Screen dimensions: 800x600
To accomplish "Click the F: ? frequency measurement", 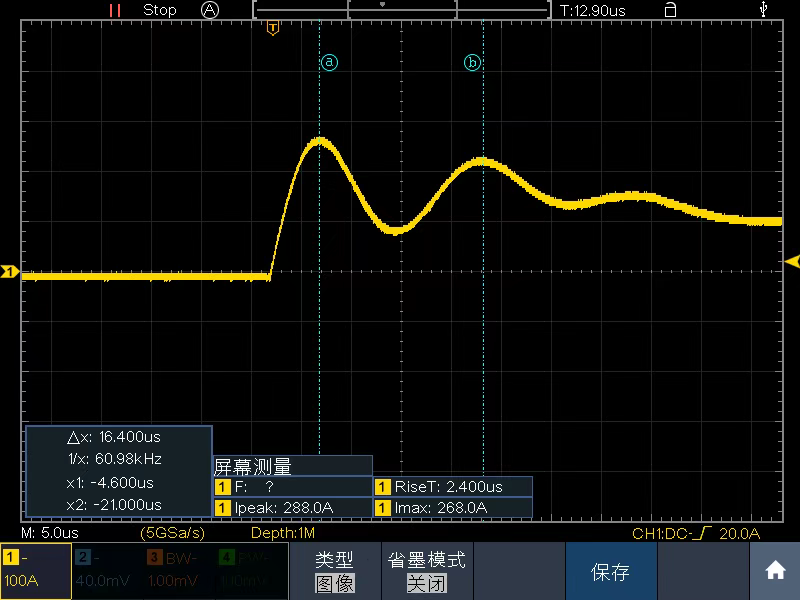I will coord(293,487).
